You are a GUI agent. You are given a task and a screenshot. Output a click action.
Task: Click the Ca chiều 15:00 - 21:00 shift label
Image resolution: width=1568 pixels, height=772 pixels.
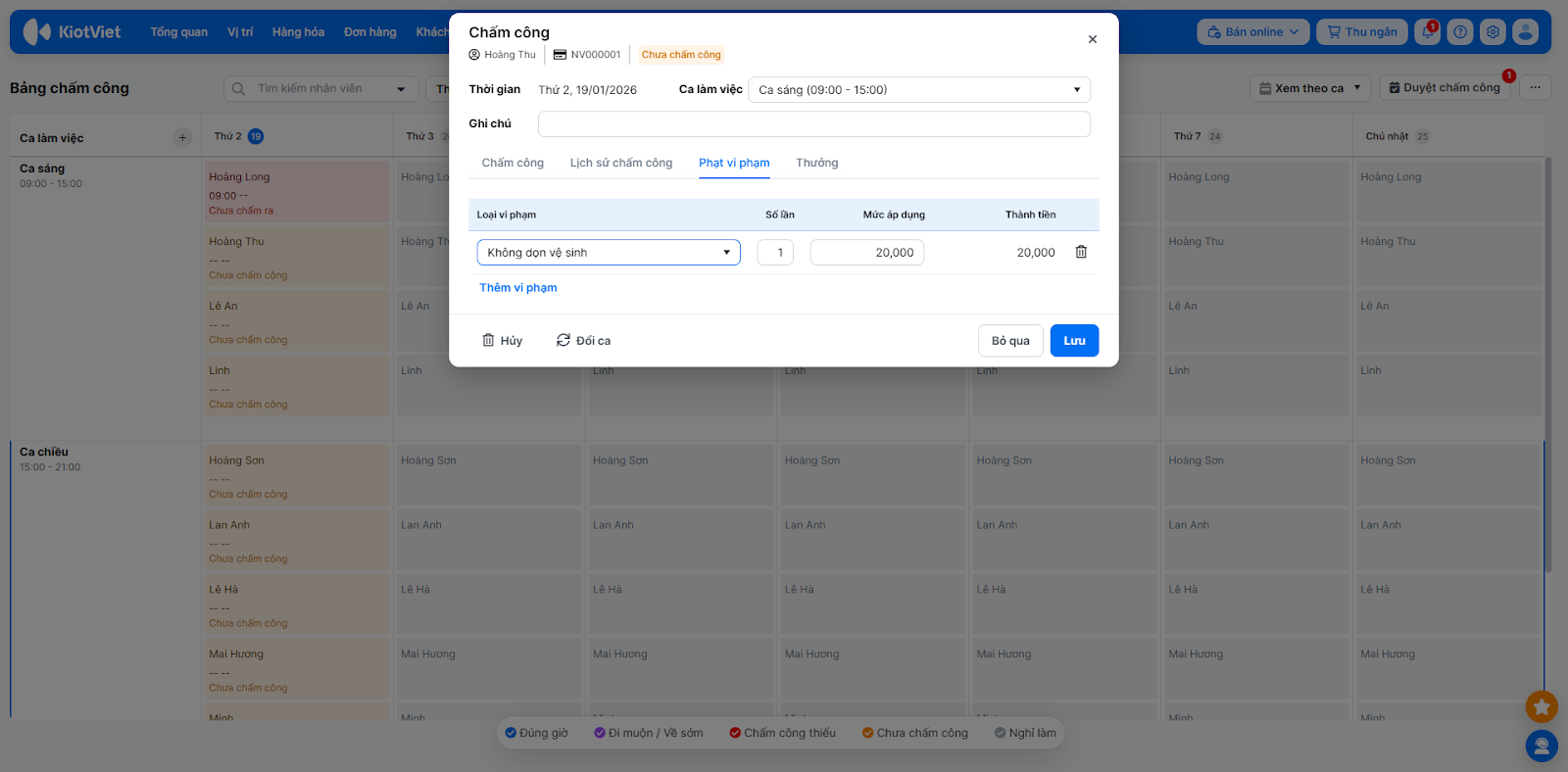pos(50,458)
